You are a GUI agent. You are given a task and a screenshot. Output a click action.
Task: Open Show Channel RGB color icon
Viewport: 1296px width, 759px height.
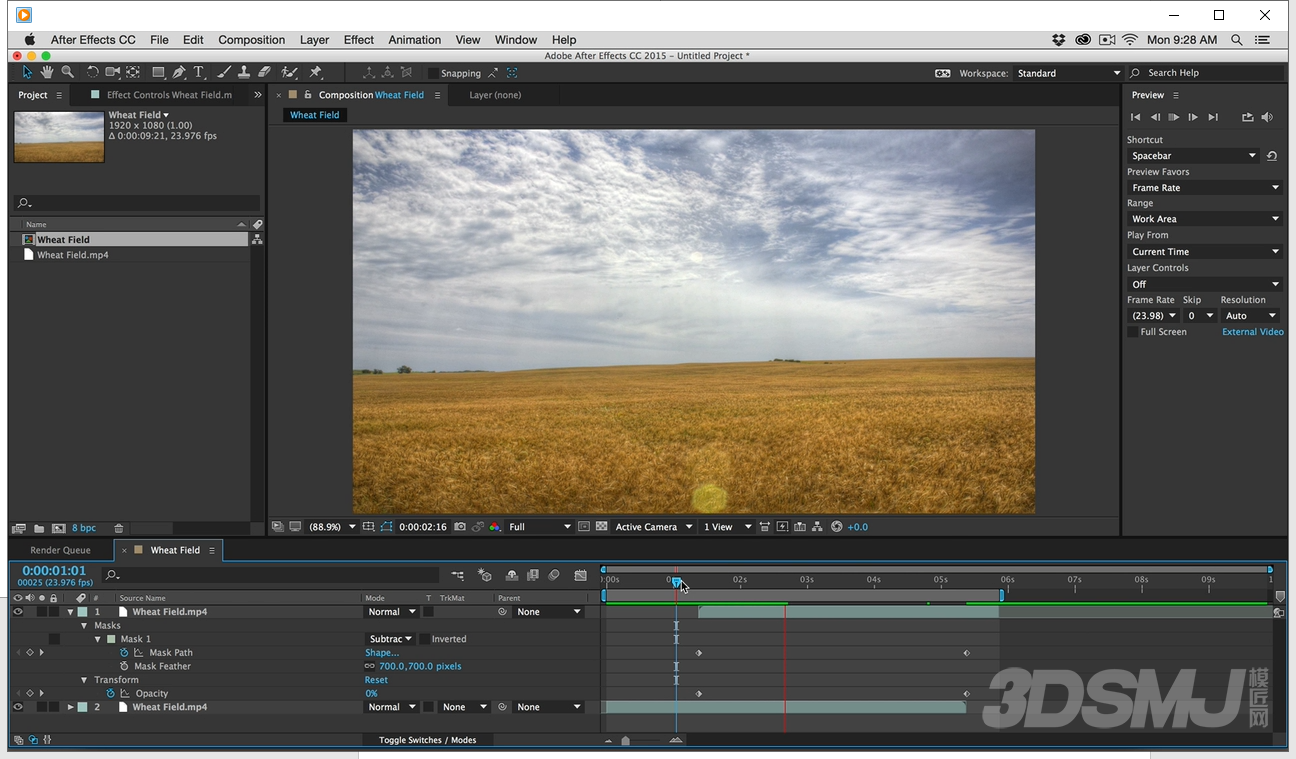pyautogui.click(x=494, y=527)
